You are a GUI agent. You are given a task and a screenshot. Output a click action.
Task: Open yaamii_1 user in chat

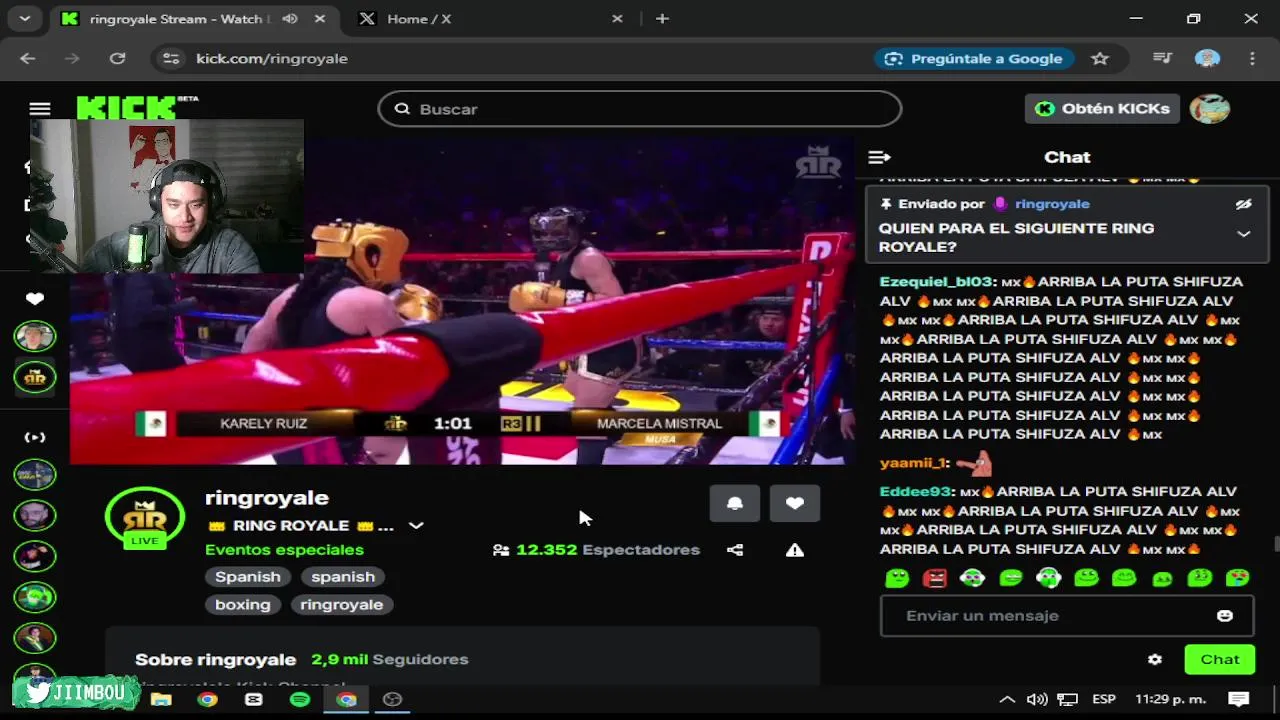[x=912, y=463]
